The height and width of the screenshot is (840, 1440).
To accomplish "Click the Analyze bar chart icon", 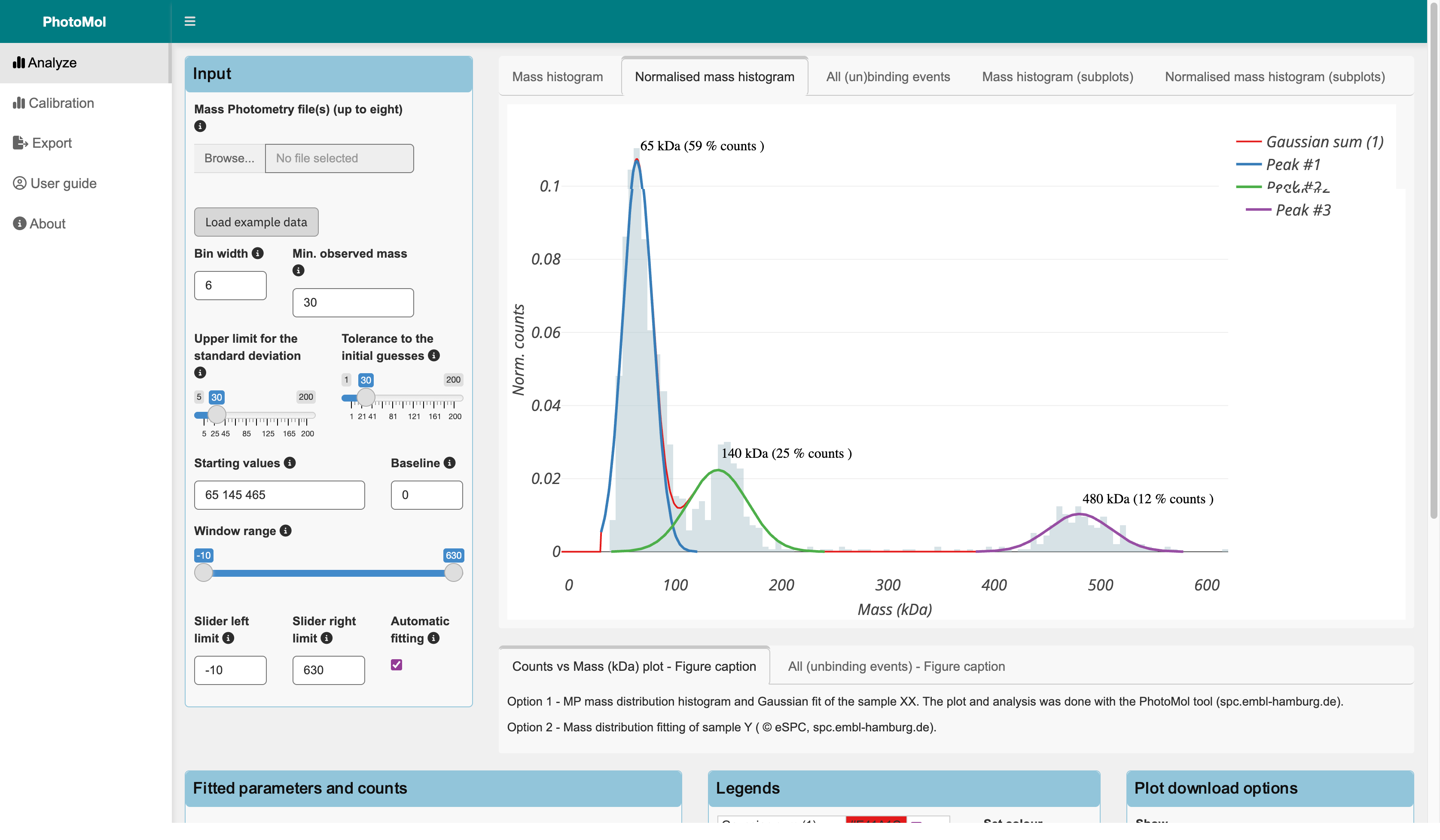I will (19, 63).
